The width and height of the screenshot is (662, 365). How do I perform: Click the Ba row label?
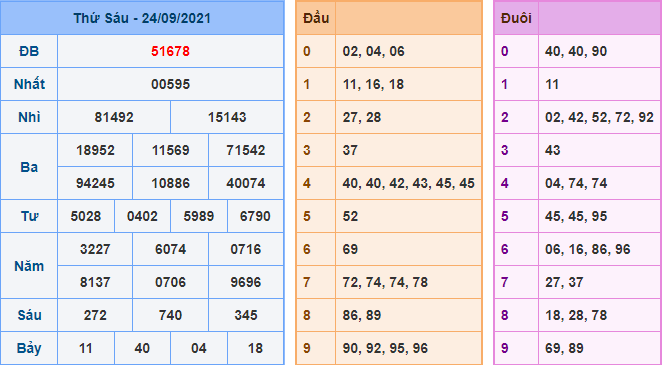[x=29, y=167]
